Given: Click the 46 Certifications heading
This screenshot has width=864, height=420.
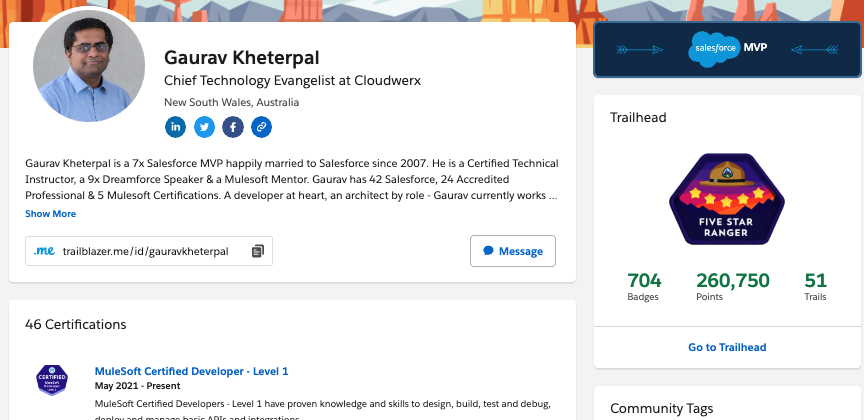Looking at the screenshot, I should (x=75, y=324).
